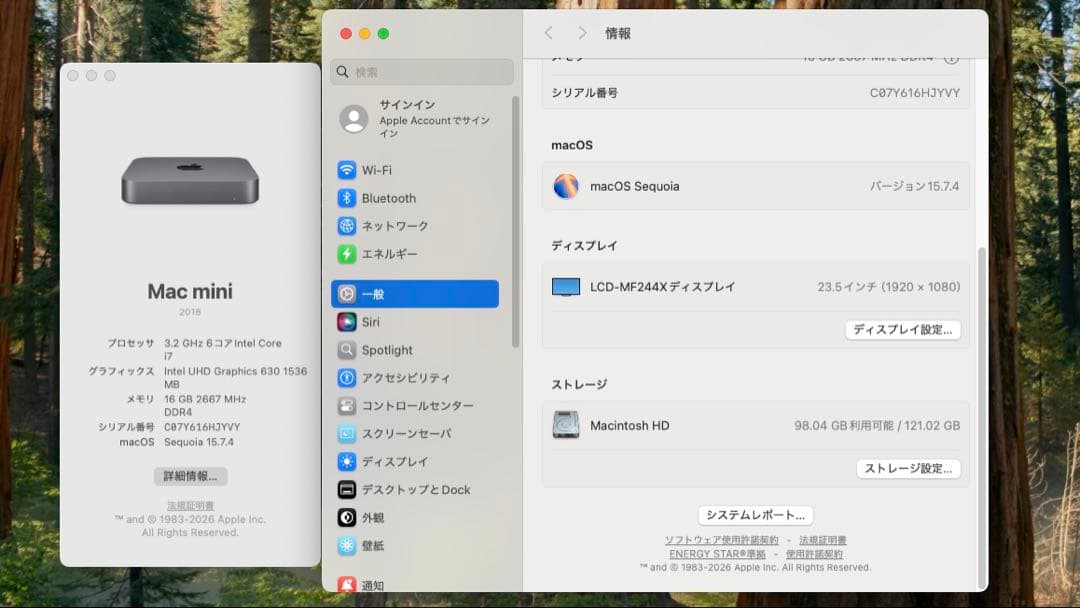Click Intel UHD Graphics 630 text
Image resolution: width=1080 pixels, height=608 pixels.
pyautogui.click(x=222, y=371)
